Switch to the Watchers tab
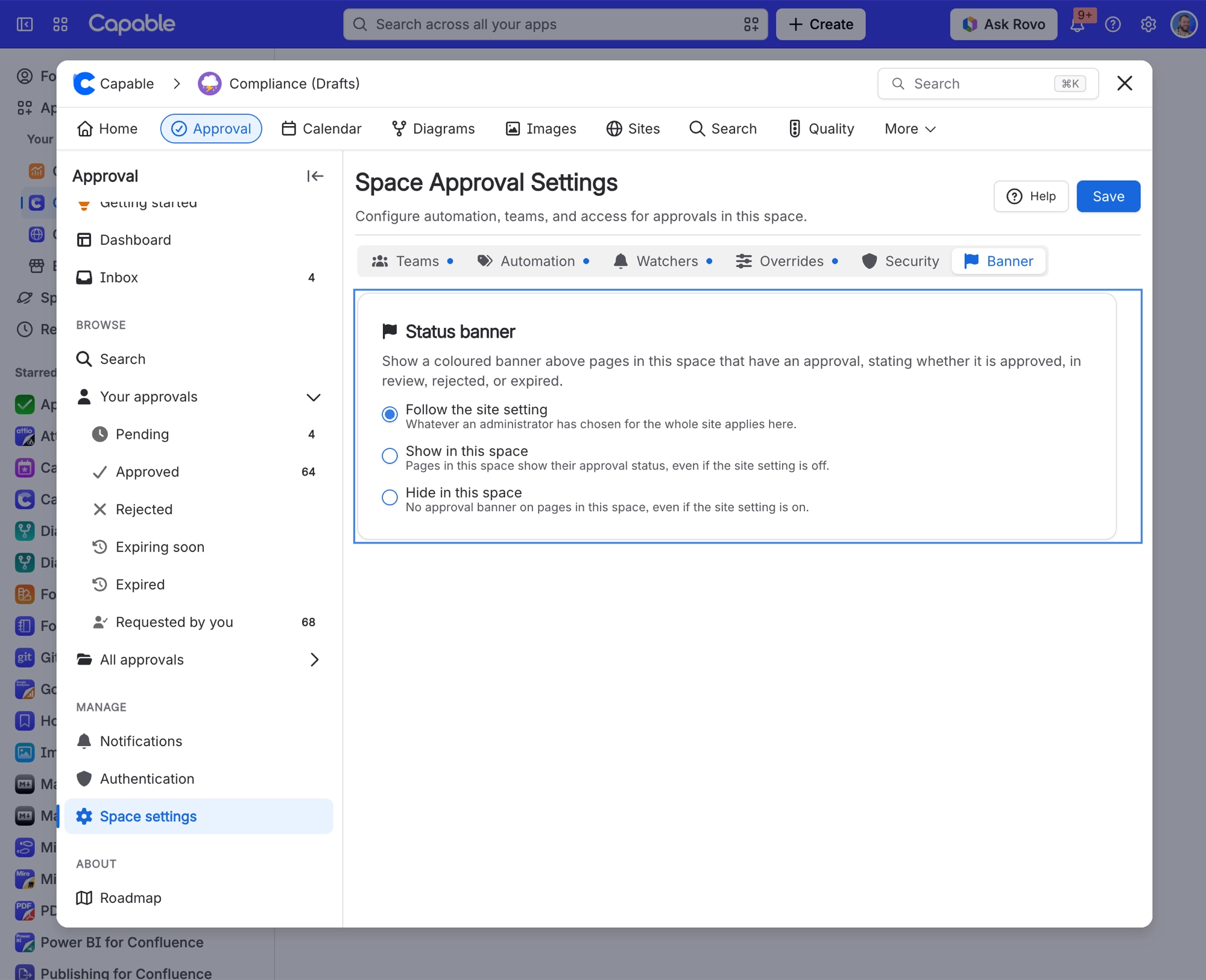 (x=663, y=262)
